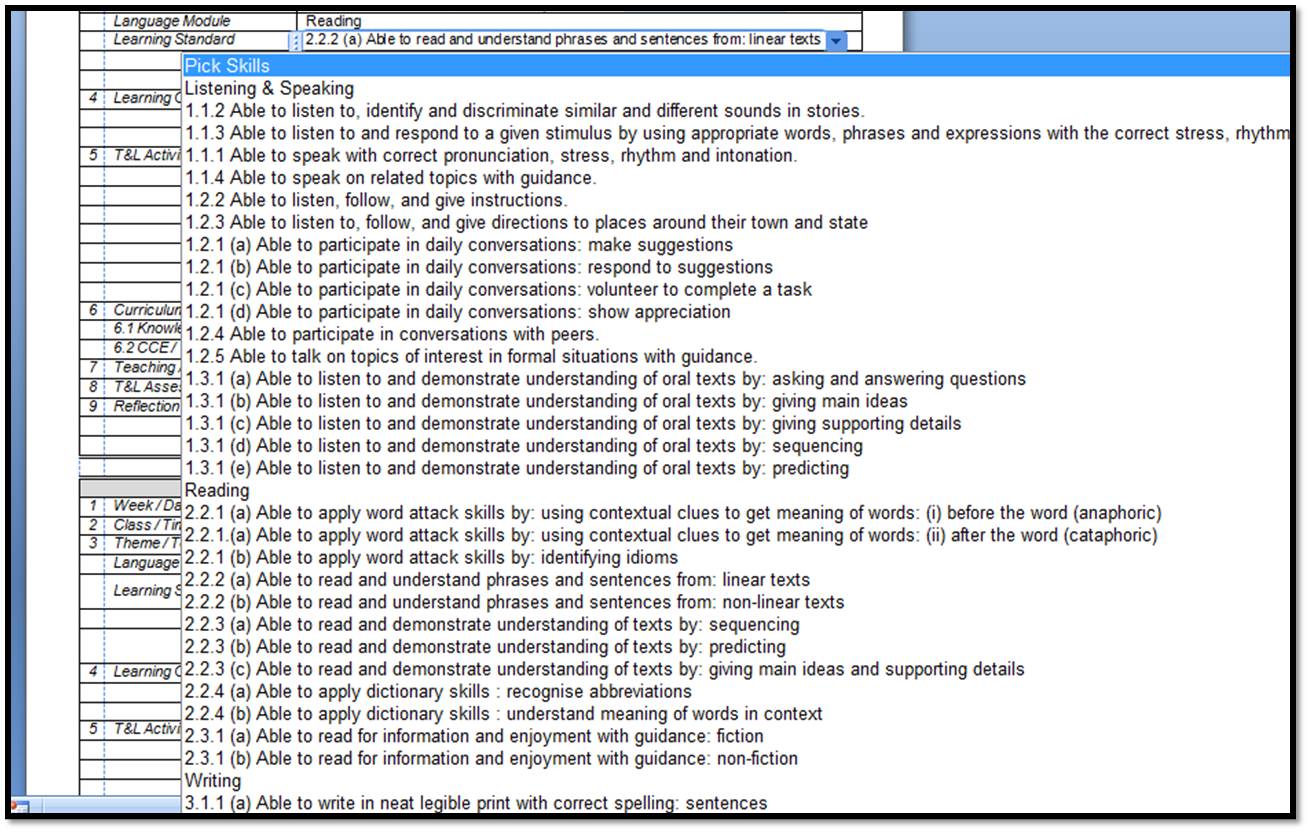Select 1.2.1 (c) volunteer to complete a task

click(x=498, y=289)
